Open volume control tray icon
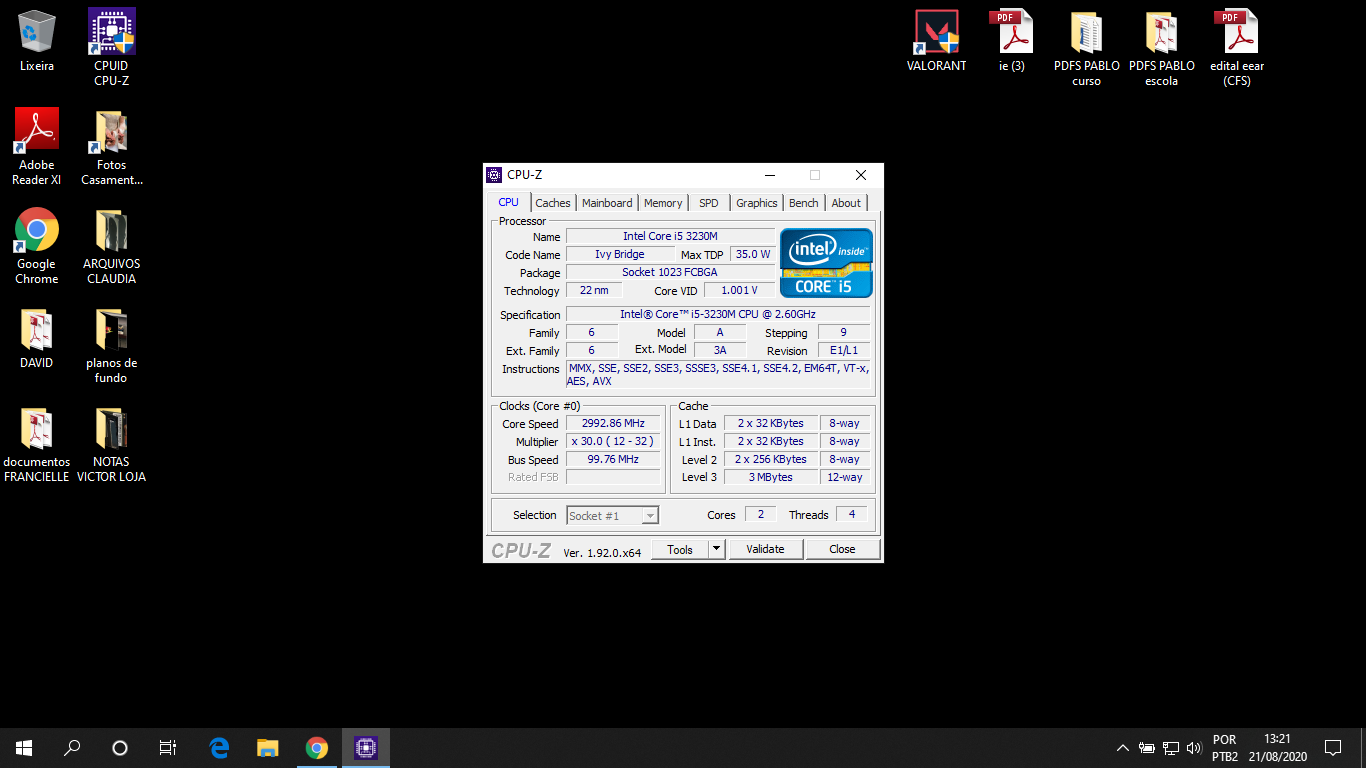 [x=1194, y=748]
